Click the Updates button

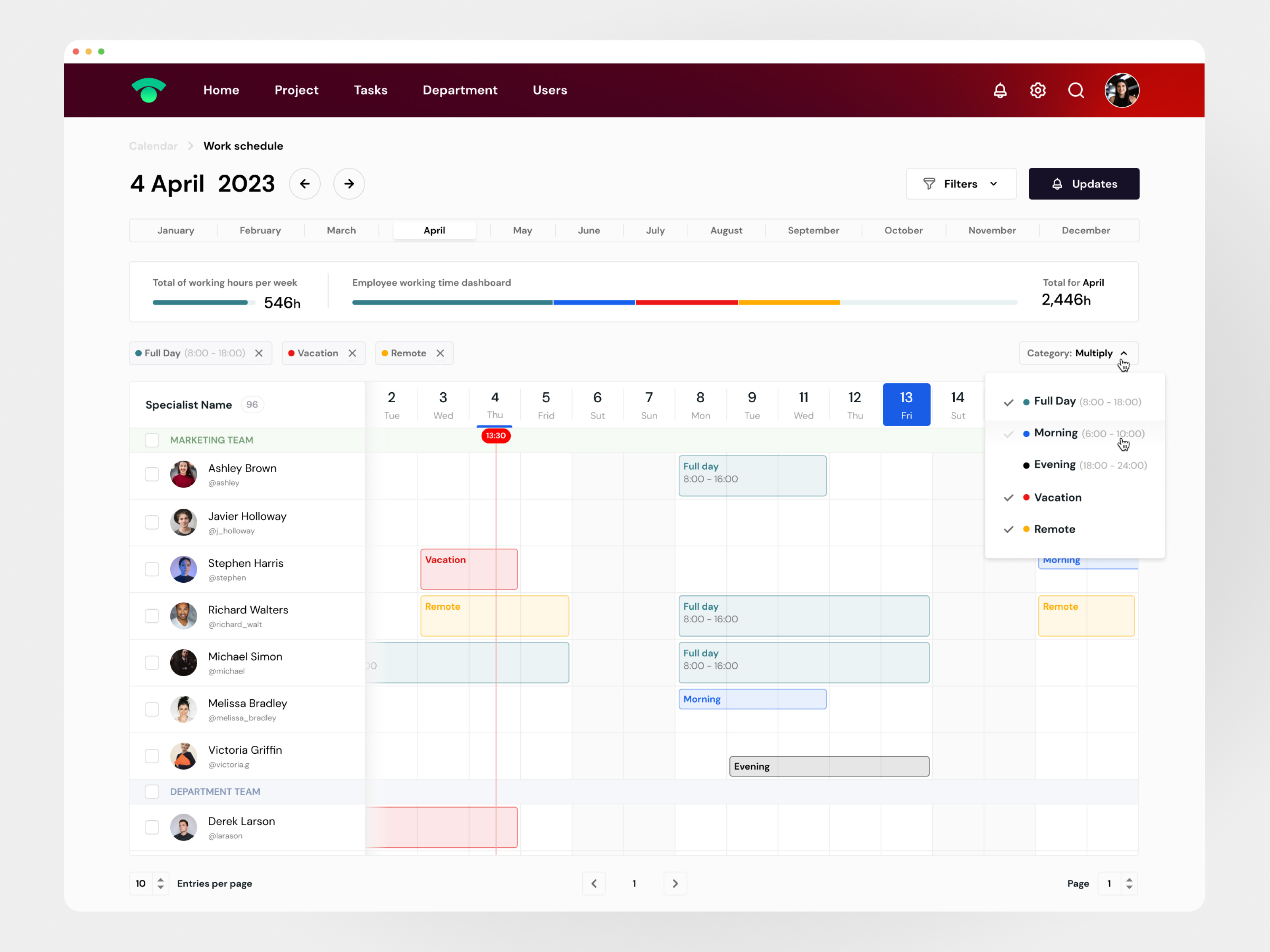coord(1084,184)
